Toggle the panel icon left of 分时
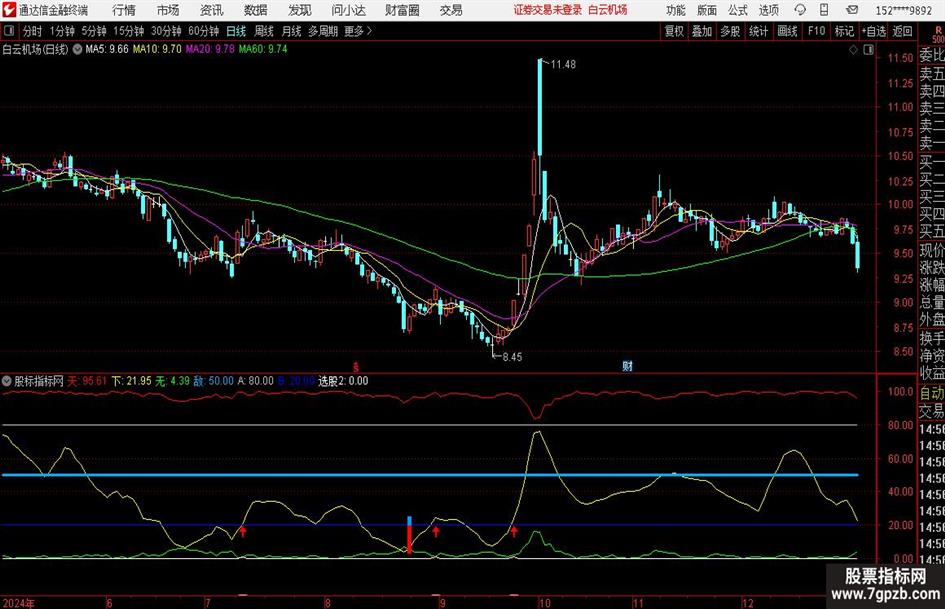The image size is (945, 609). pyautogui.click(x=10, y=31)
